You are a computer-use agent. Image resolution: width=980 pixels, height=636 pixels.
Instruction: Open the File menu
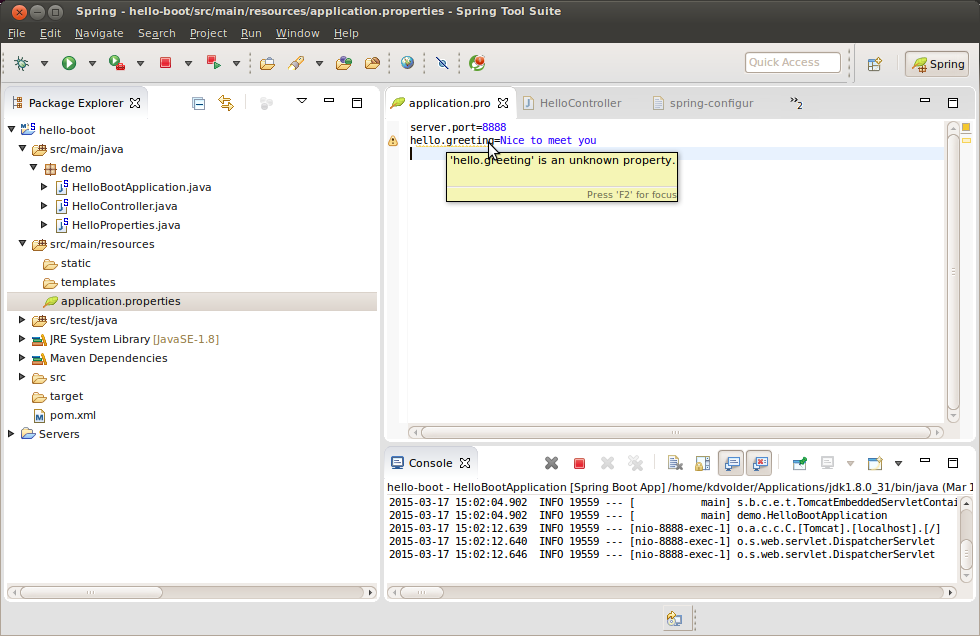coord(16,33)
